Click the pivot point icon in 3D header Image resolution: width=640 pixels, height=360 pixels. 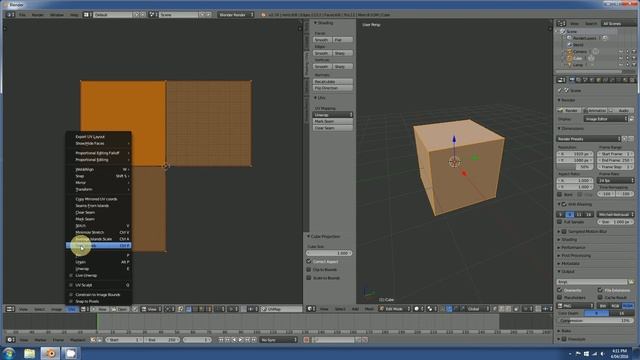click(x=431, y=309)
